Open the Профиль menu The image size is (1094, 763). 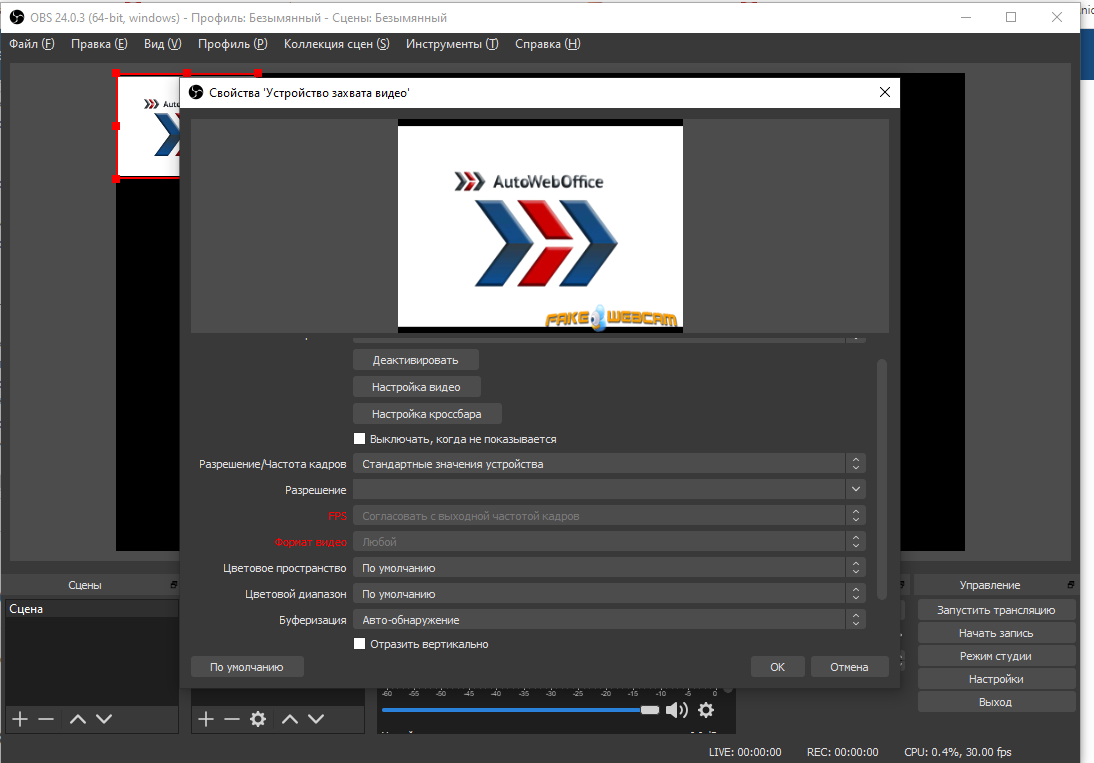pyautogui.click(x=232, y=44)
